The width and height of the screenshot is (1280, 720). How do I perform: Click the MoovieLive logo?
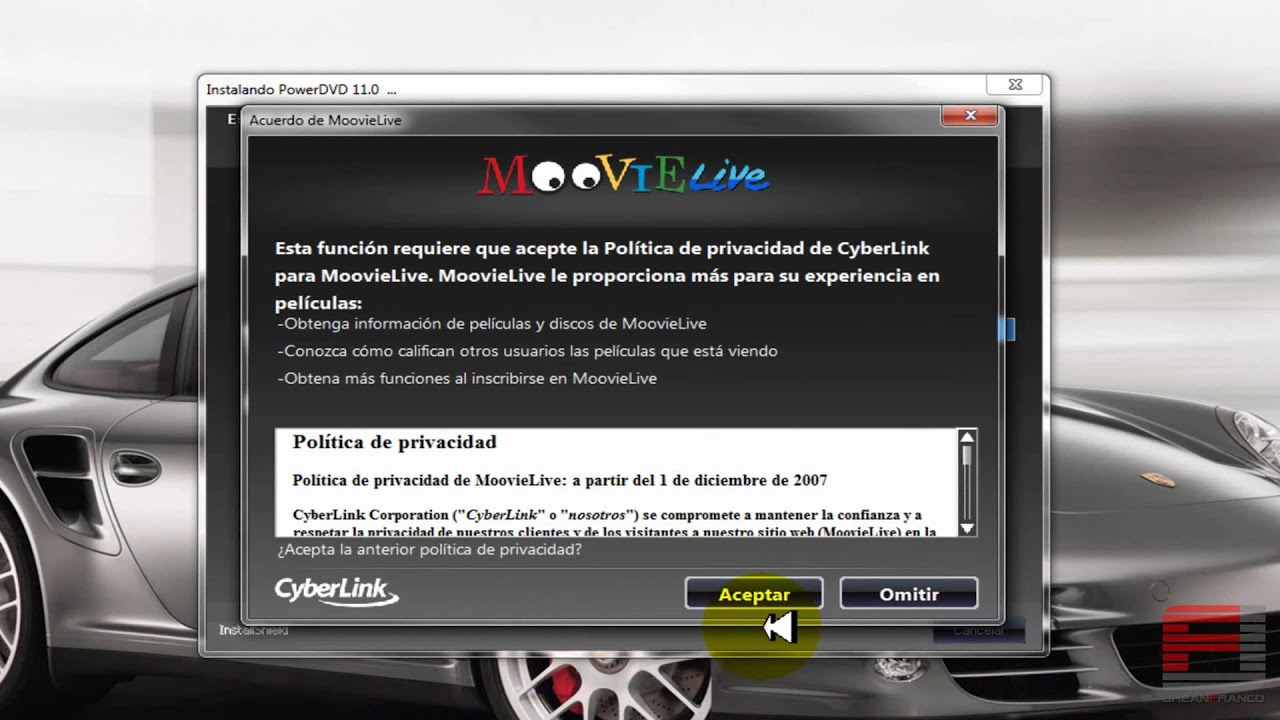[623, 174]
